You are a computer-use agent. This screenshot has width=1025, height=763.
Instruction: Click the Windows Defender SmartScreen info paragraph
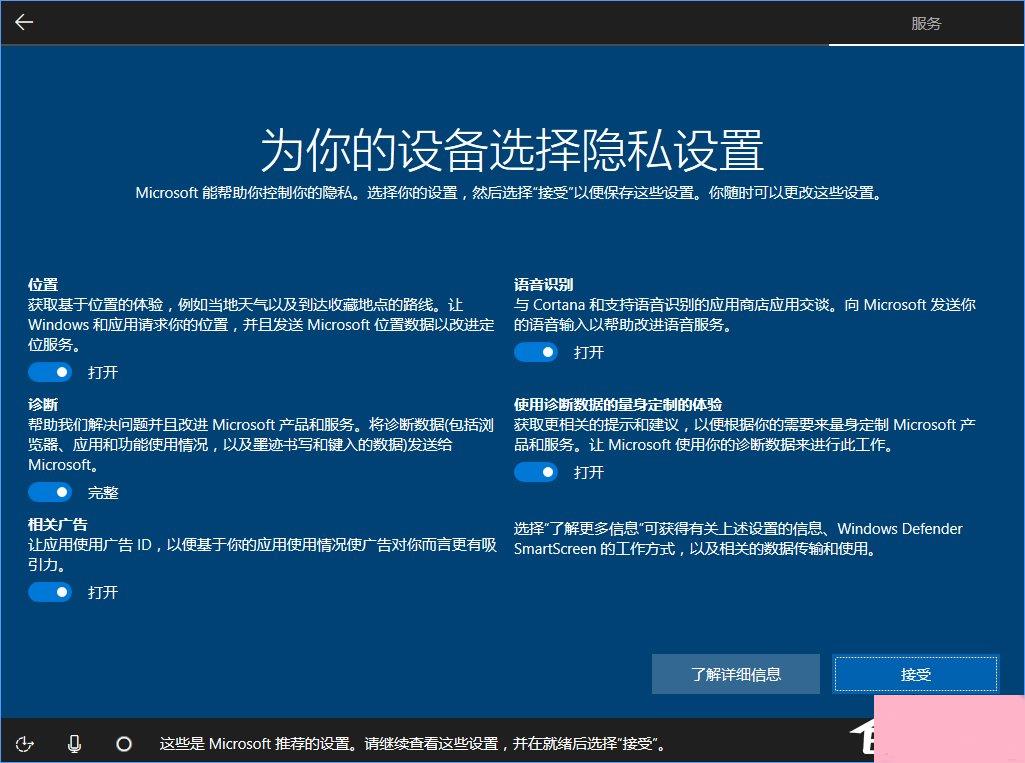coord(738,538)
